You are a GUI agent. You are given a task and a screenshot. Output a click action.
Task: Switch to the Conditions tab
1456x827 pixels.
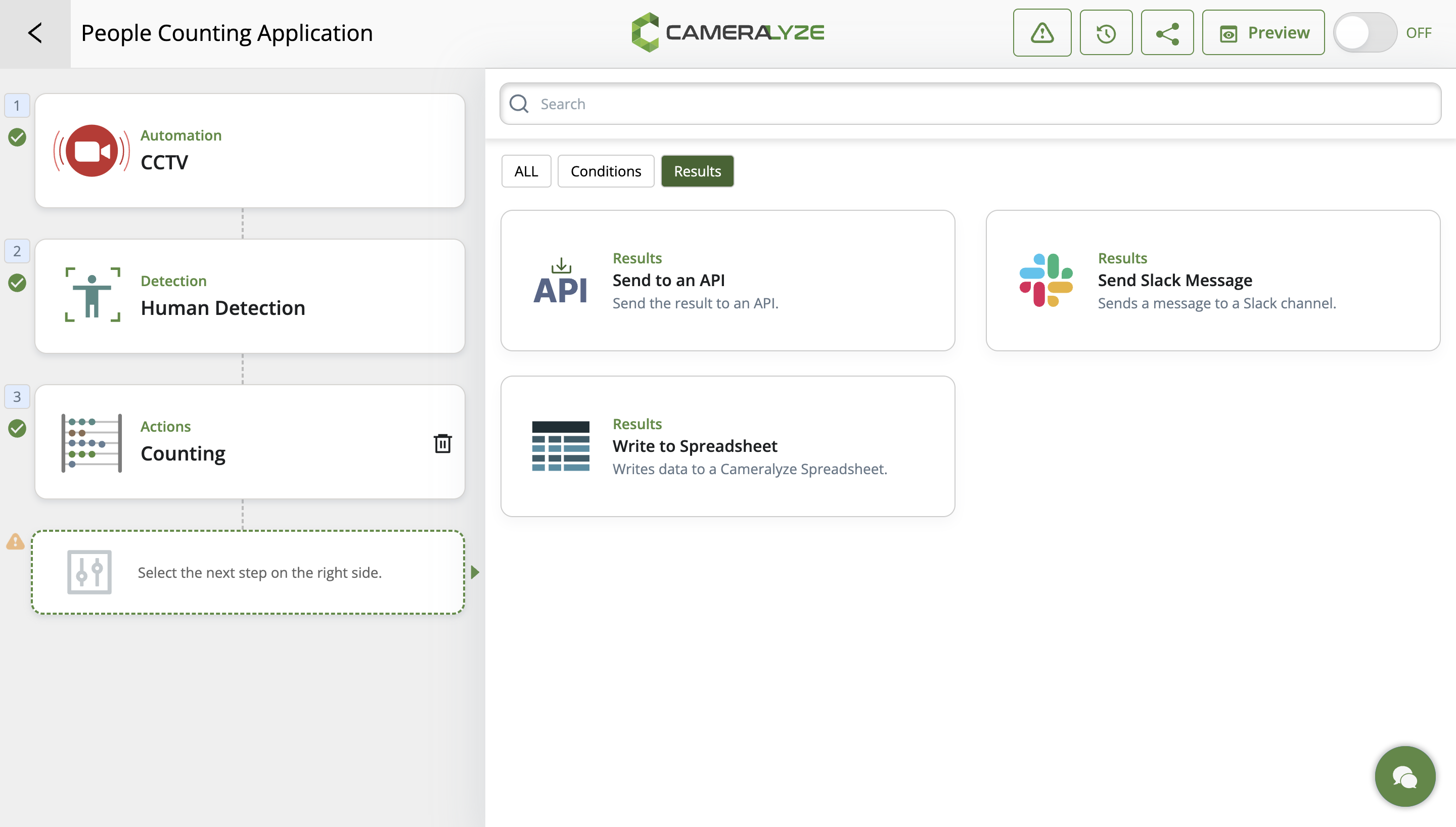[605, 170]
